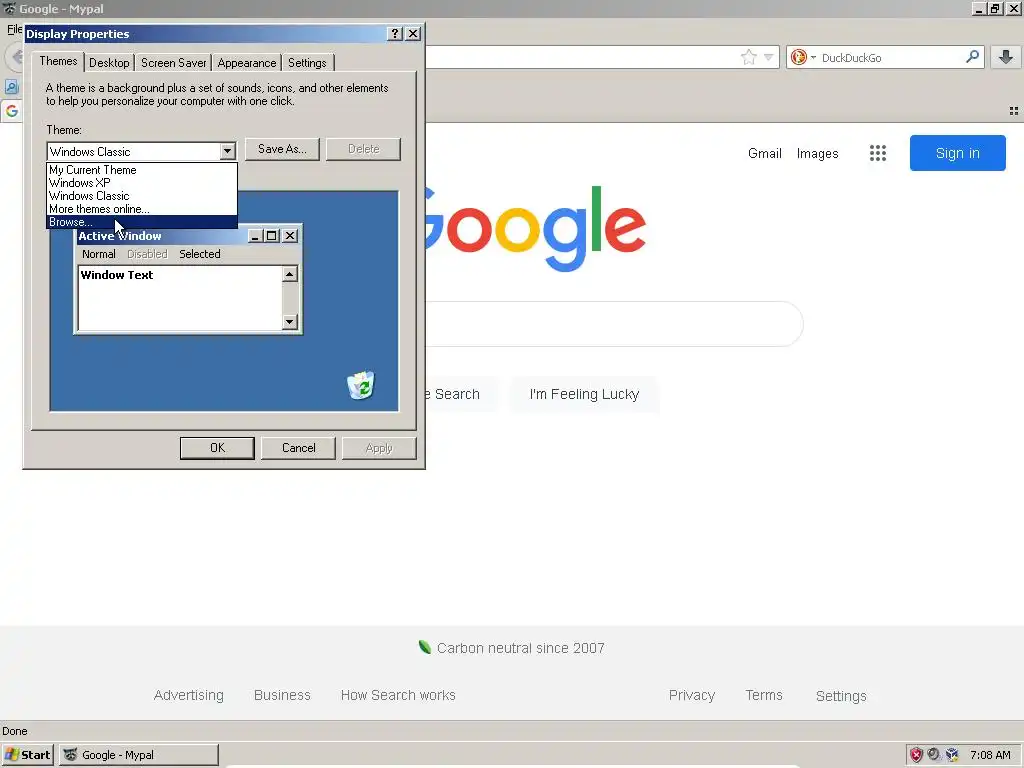1024x768 pixels.
Task: Select the Google favicon tab
Action: coord(12,111)
